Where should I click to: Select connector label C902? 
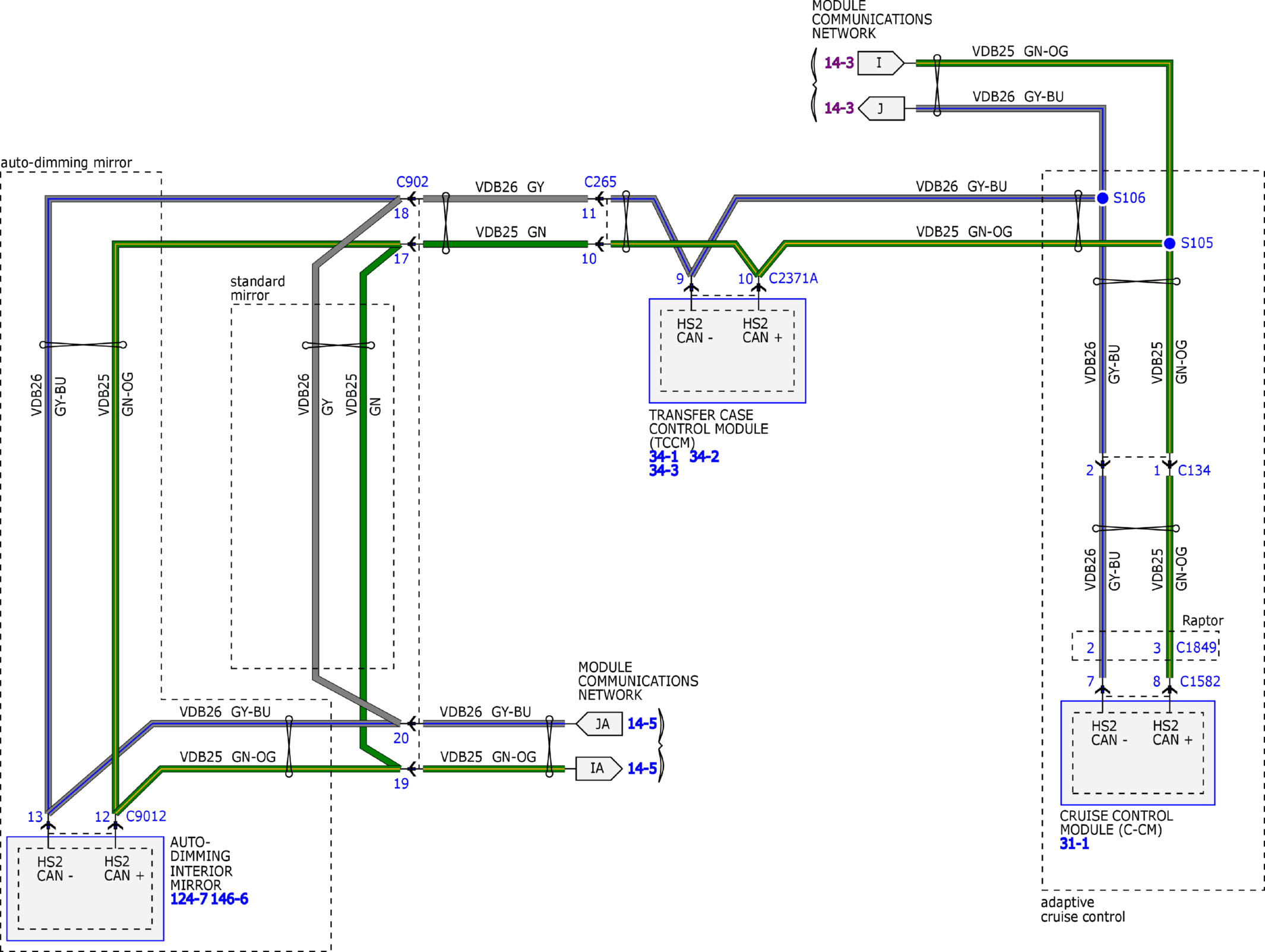tap(412, 182)
